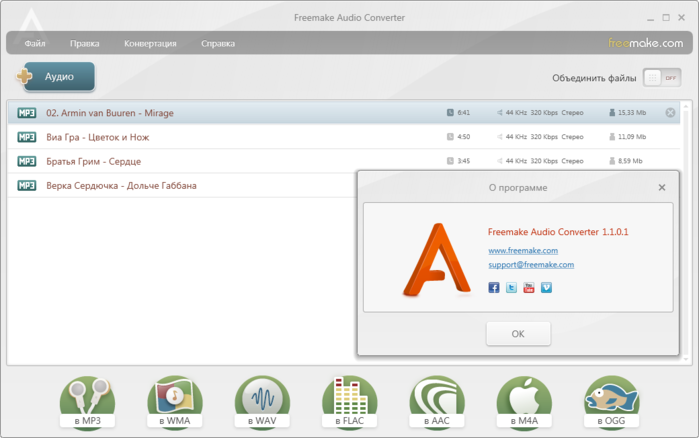Click the support@freemake.com email link
The height and width of the screenshot is (438, 699).
tap(531, 265)
